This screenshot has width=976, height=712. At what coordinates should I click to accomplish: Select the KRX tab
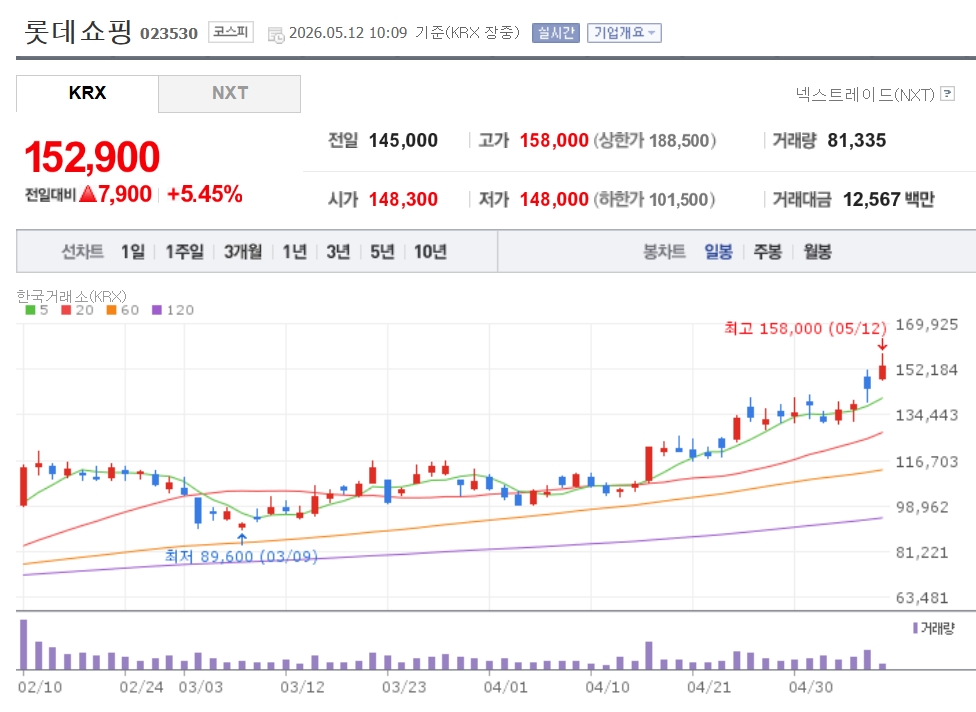pyautogui.click(x=87, y=93)
